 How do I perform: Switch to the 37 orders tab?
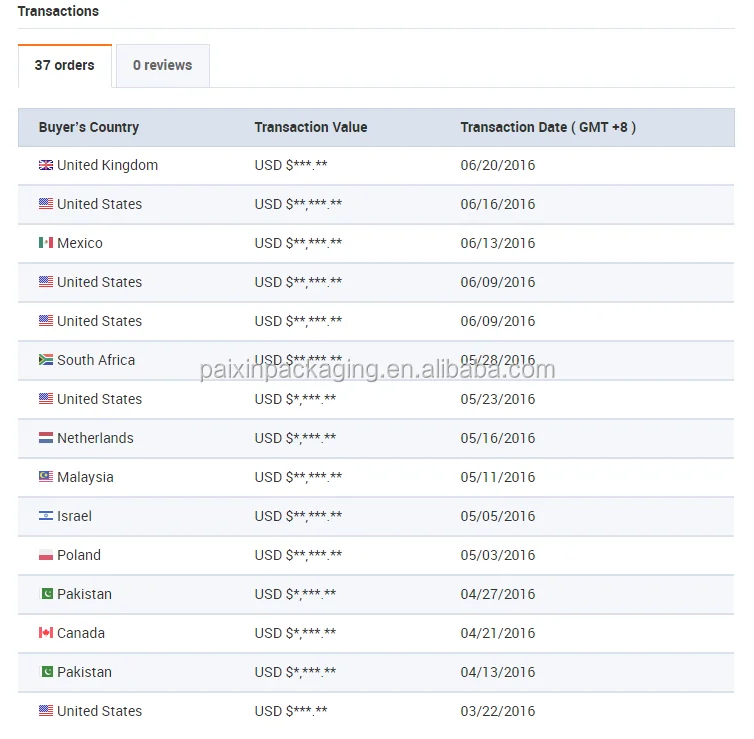click(x=65, y=66)
